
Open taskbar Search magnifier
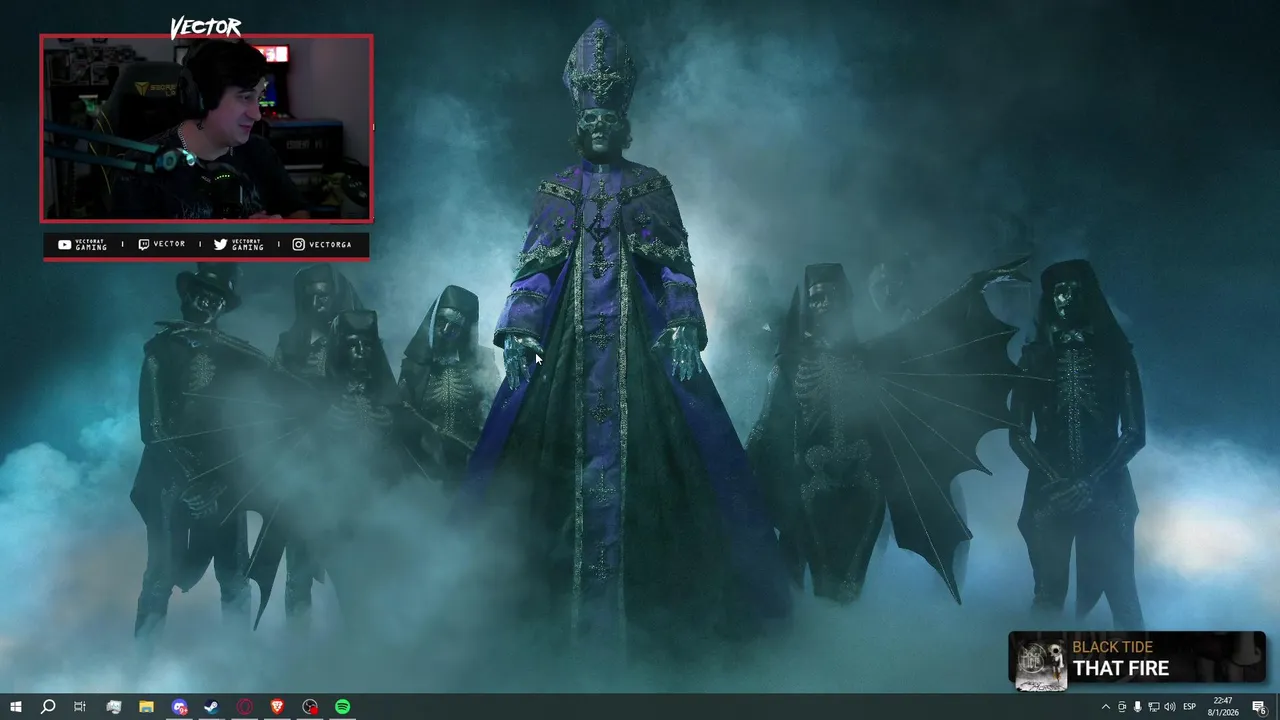click(x=47, y=707)
